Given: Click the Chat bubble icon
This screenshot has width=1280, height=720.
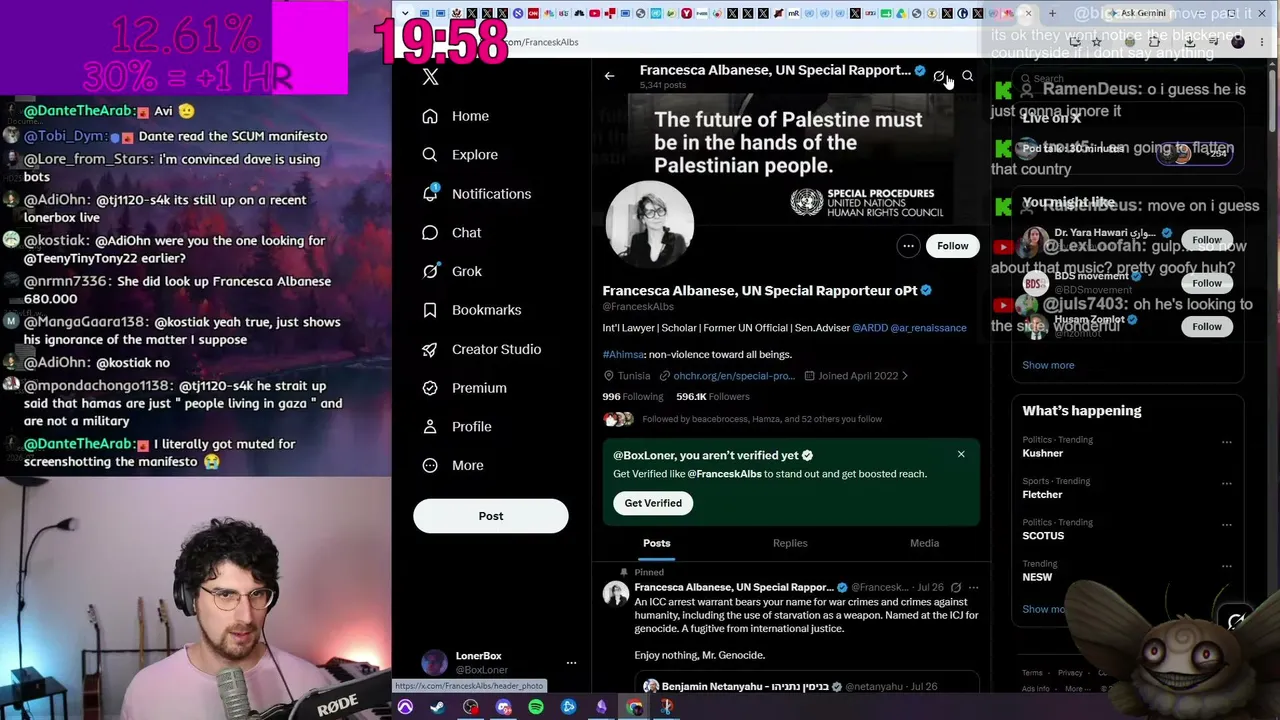Looking at the screenshot, I should pyautogui.click(x=430, y=233).
